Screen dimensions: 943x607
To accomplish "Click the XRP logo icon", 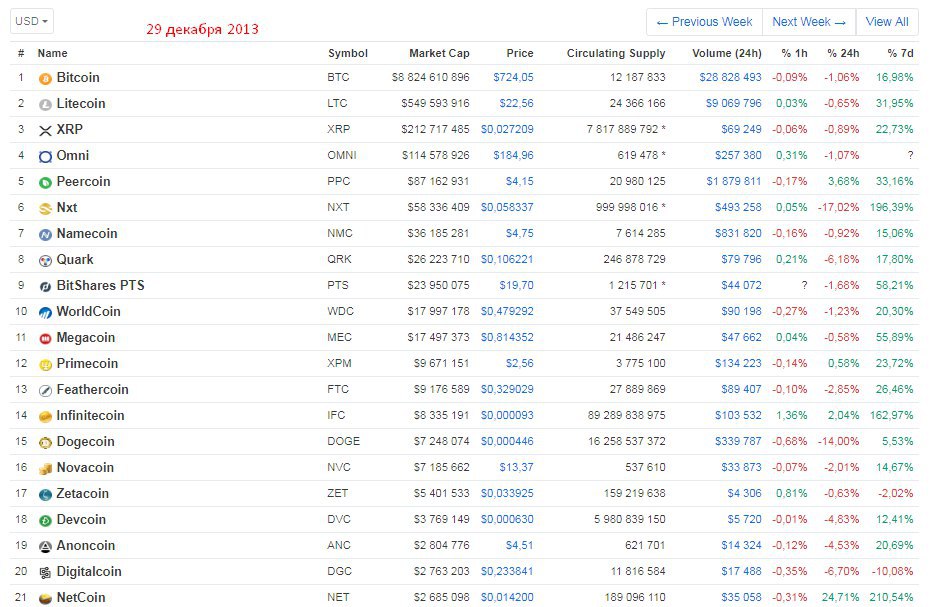I will click(45, 131).
